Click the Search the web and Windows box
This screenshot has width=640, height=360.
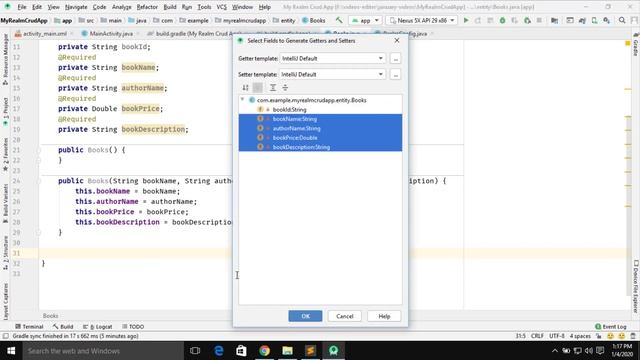103,351
